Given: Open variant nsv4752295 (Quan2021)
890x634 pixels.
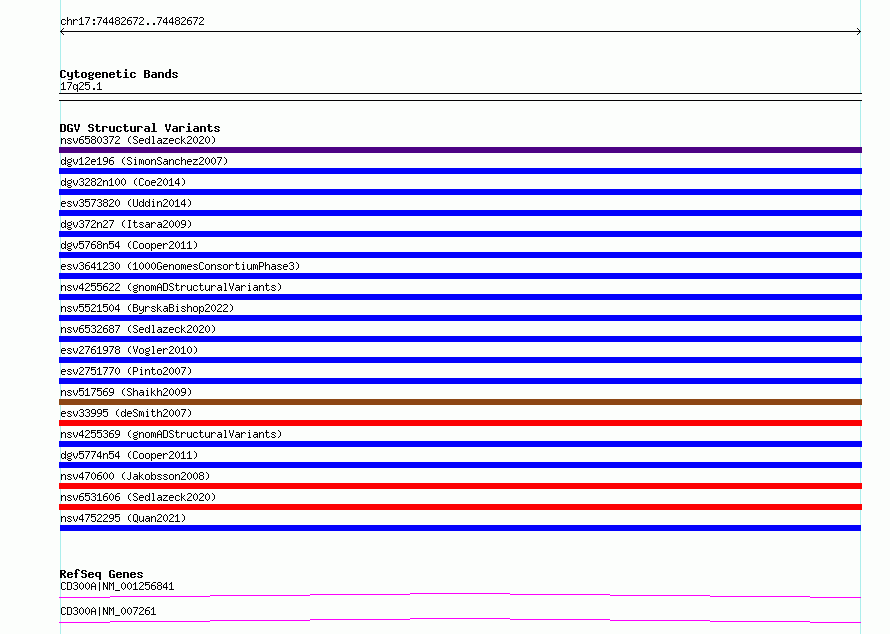Looking at the screenshot, I should click(x=123, y=518).
